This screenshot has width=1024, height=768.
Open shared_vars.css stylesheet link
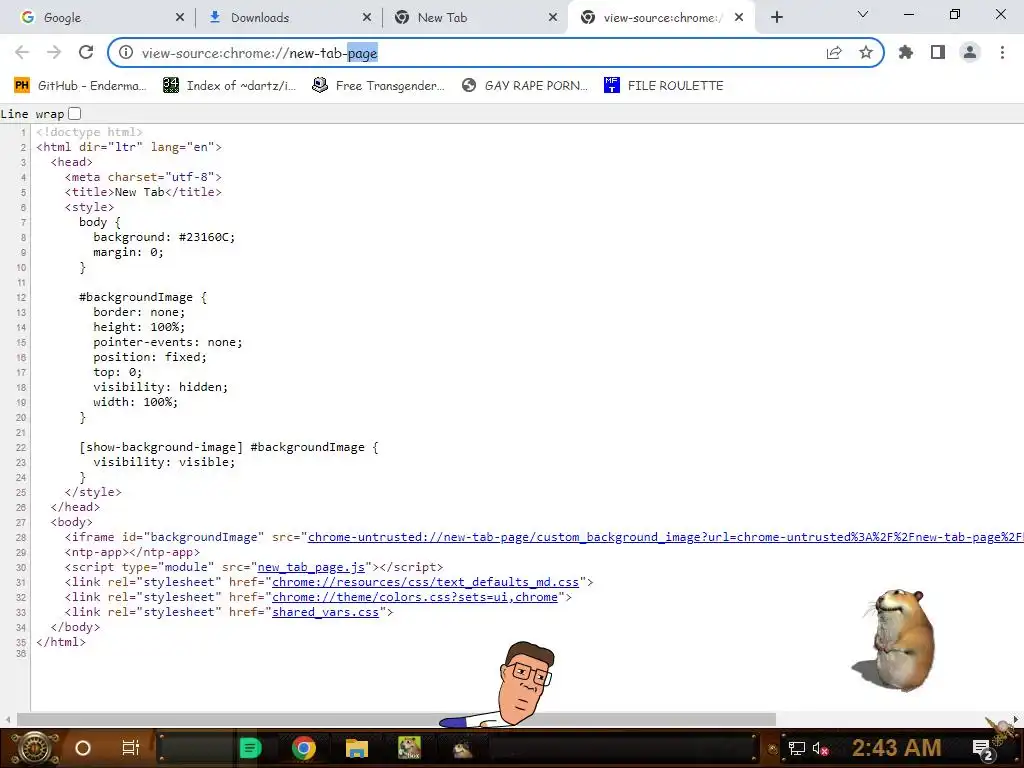tap(325, 612)
